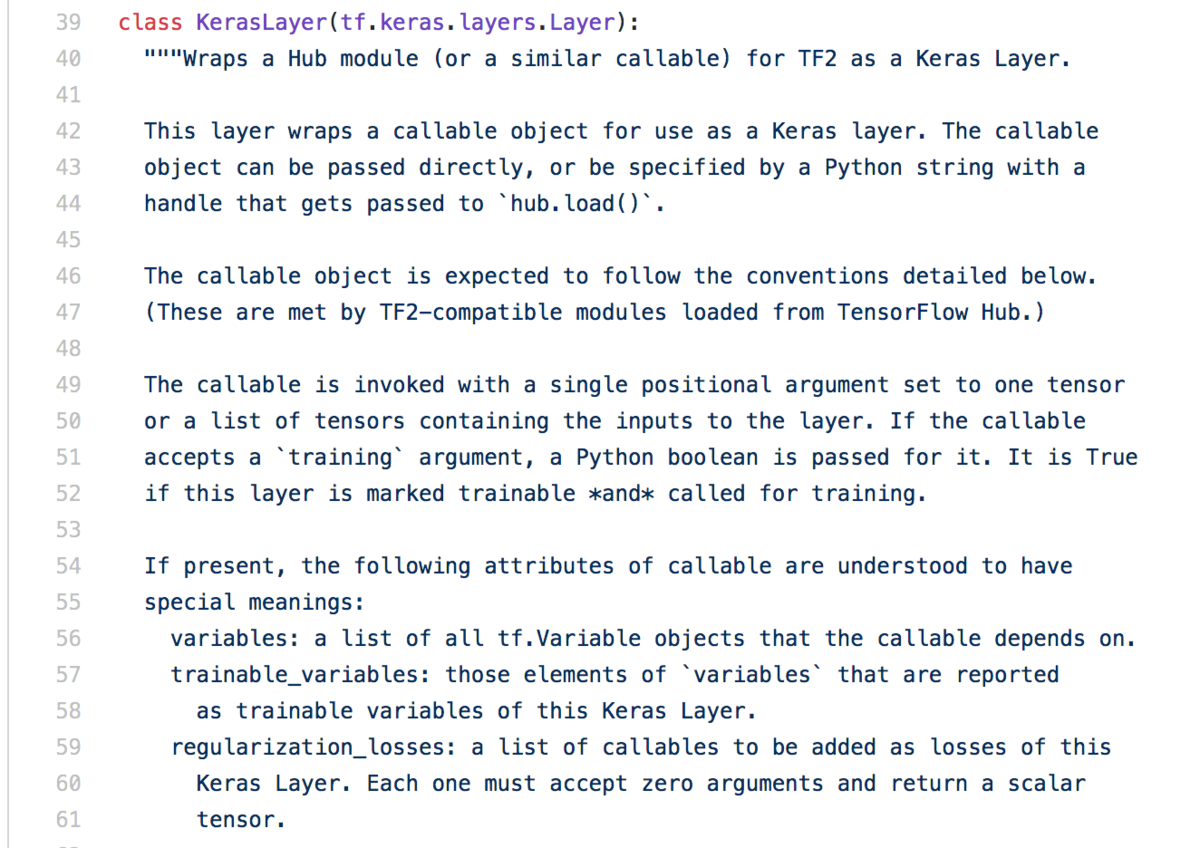The height and width of the screenshot is (848, 1200).
Task: Click line number 49
Action: point(68,385)
